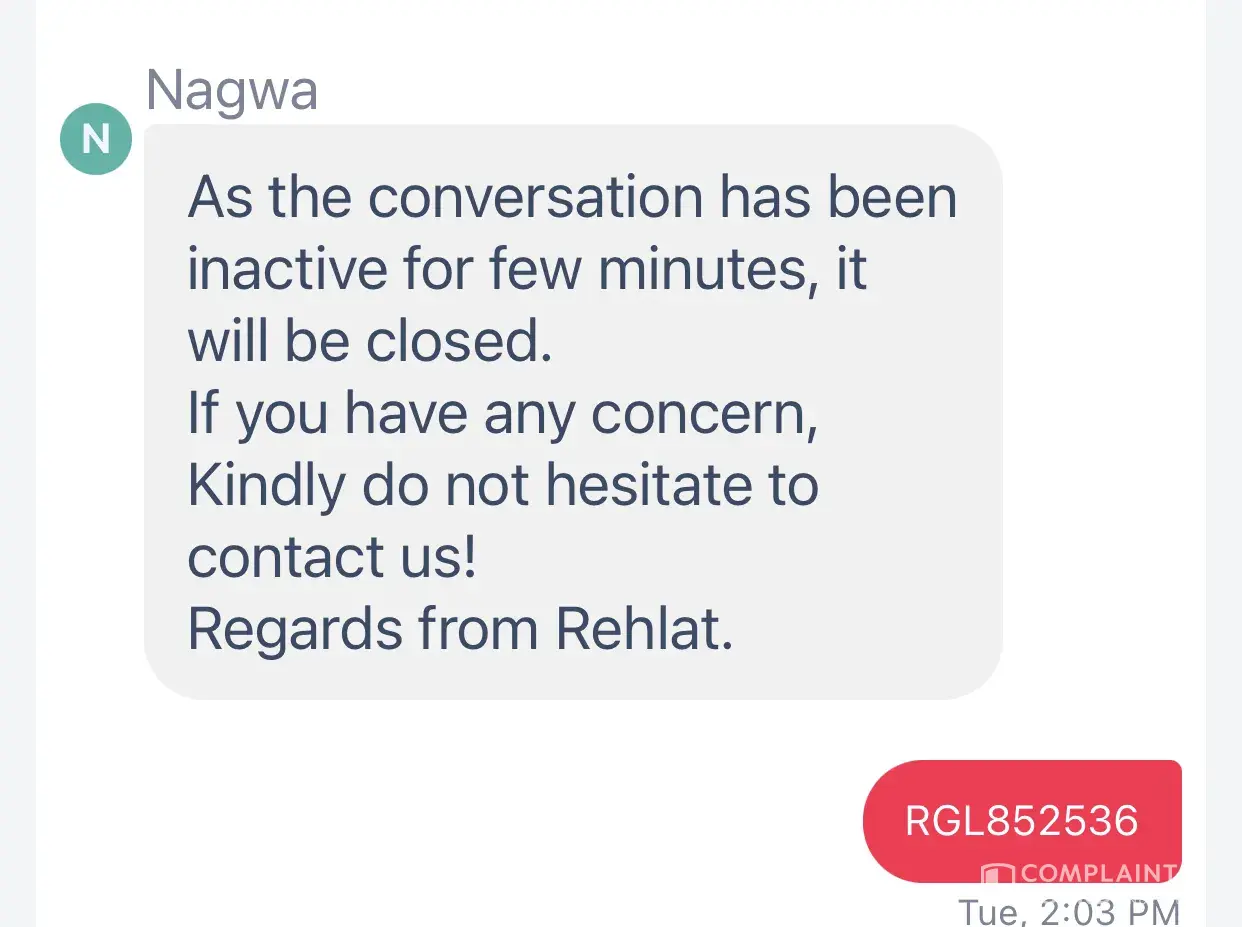Select the 'will be closed.' text line

pos(370,342)
